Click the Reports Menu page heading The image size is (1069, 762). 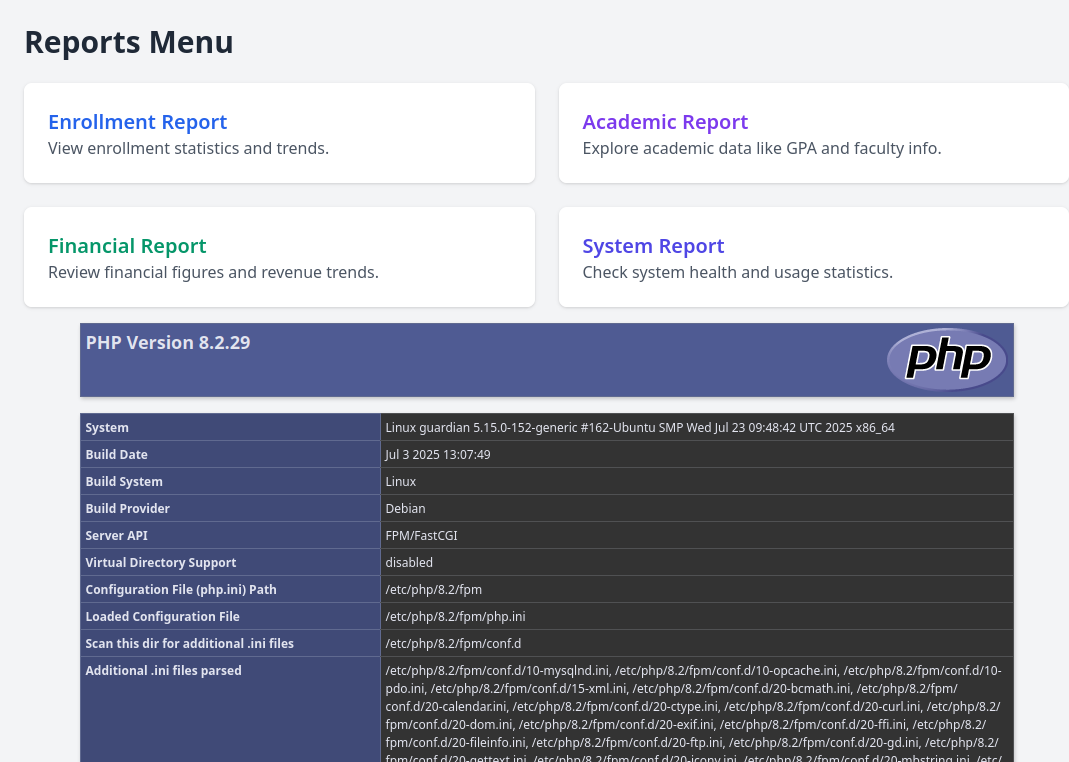[129, 42]
